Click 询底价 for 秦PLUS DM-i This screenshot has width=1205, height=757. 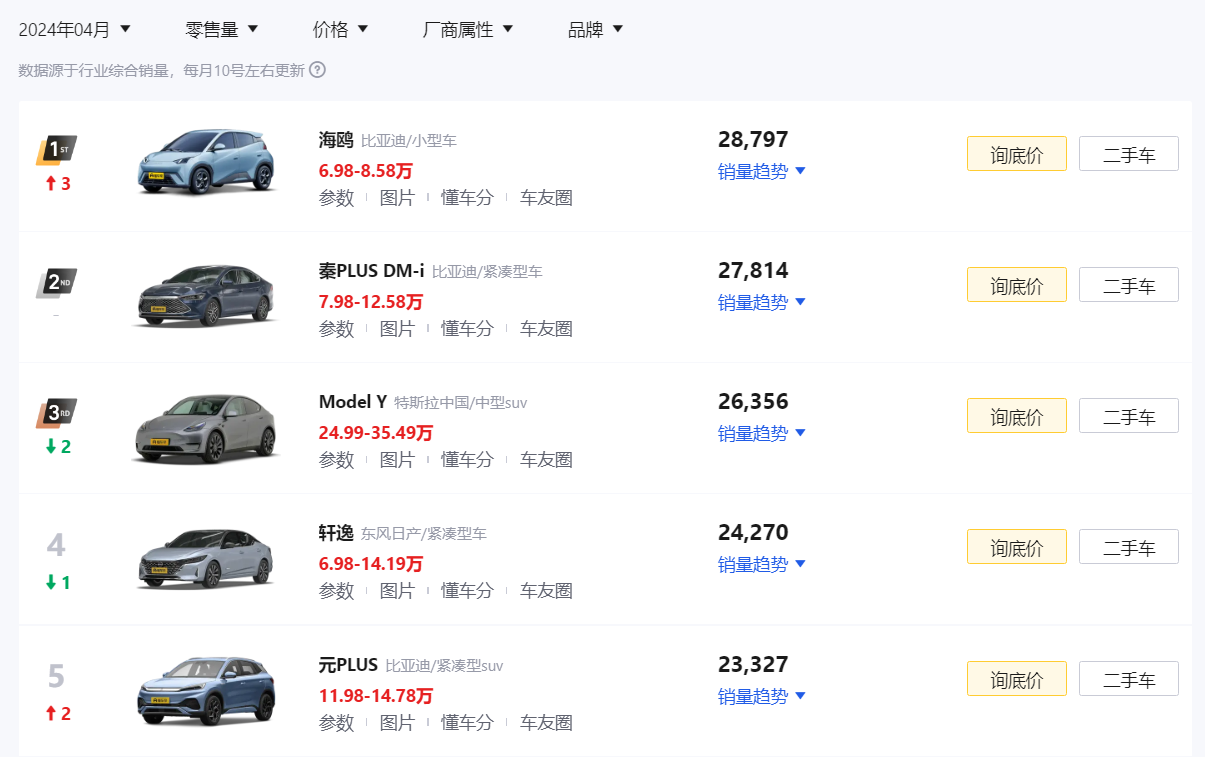click(x=1016, y=285)
